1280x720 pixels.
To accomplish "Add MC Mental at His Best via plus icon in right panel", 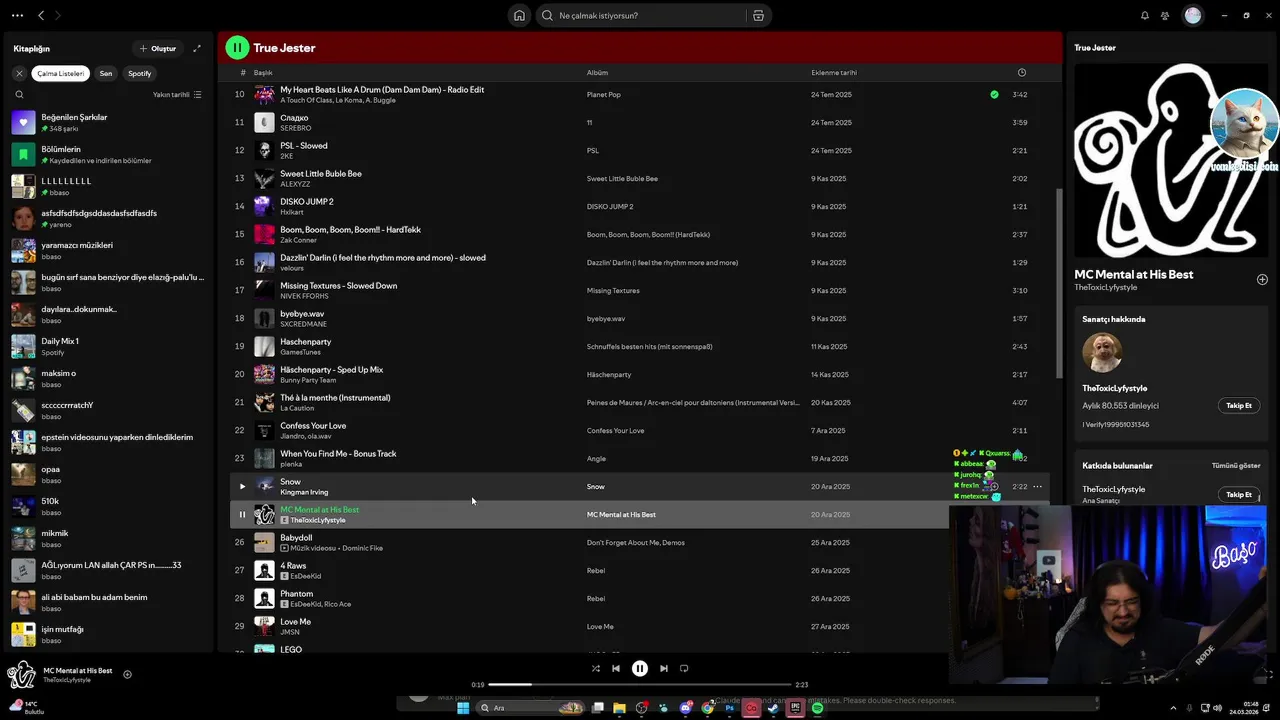I will [1262, 279].
